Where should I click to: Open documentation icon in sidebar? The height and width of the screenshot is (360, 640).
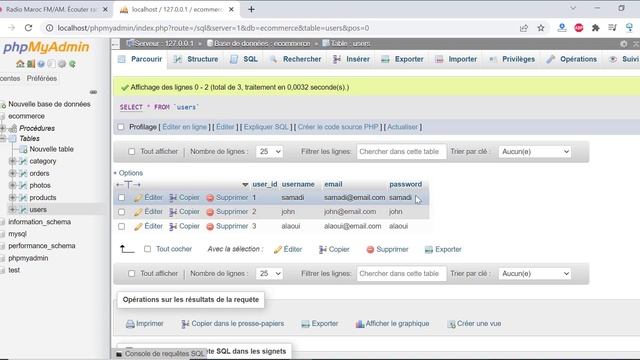(x=41, y=64)
